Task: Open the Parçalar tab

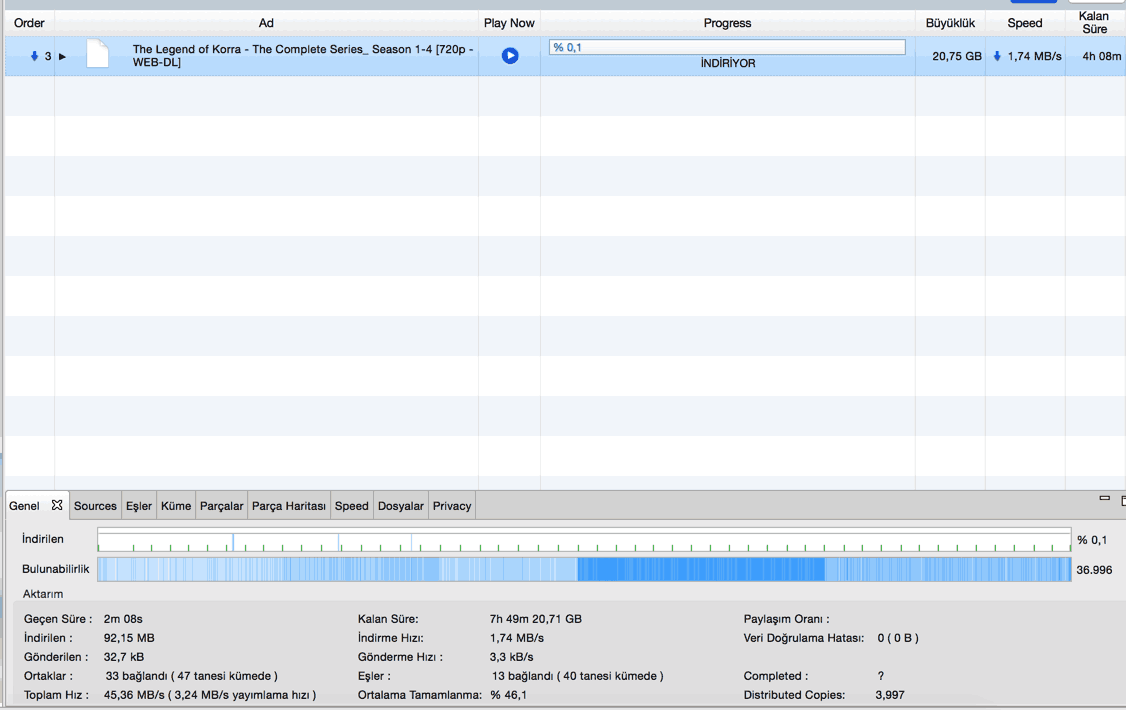Action: point(221,506)
